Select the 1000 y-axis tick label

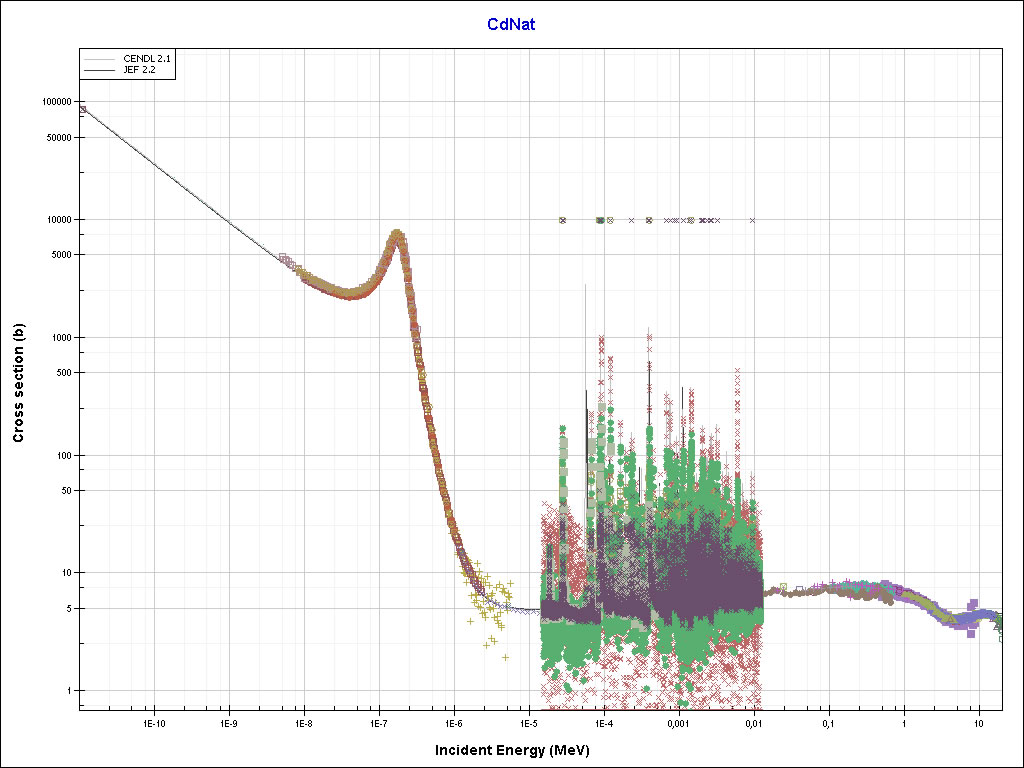tap(61, 338)
